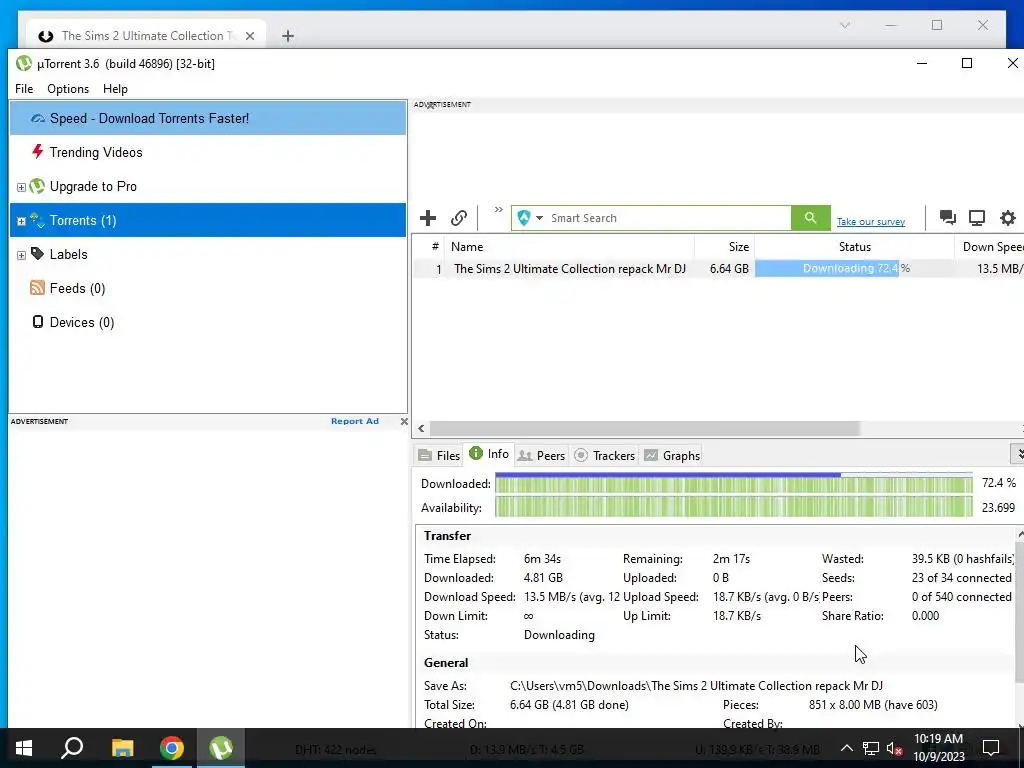Open new browser tab with plus button

(x=287, y=36)
